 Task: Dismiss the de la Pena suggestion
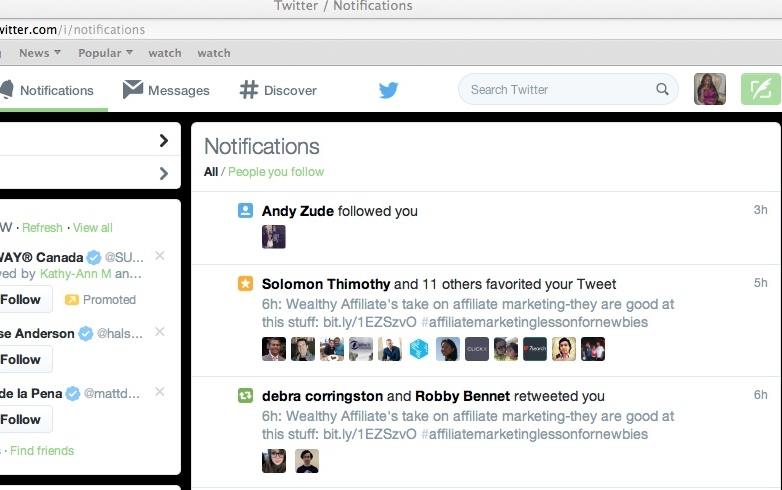click(160, 392)
